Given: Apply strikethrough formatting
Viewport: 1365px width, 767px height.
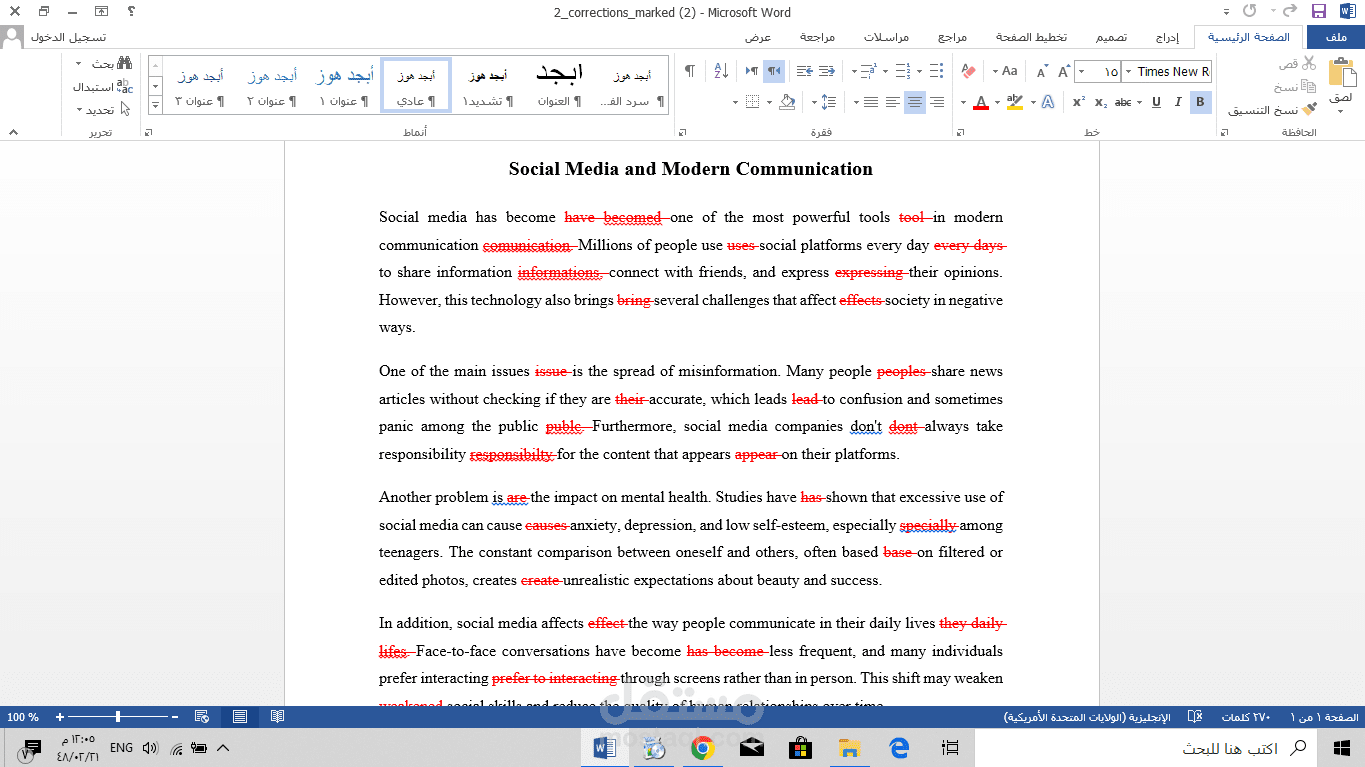Looking at the screenshot, I should [x=1123, y=102].
